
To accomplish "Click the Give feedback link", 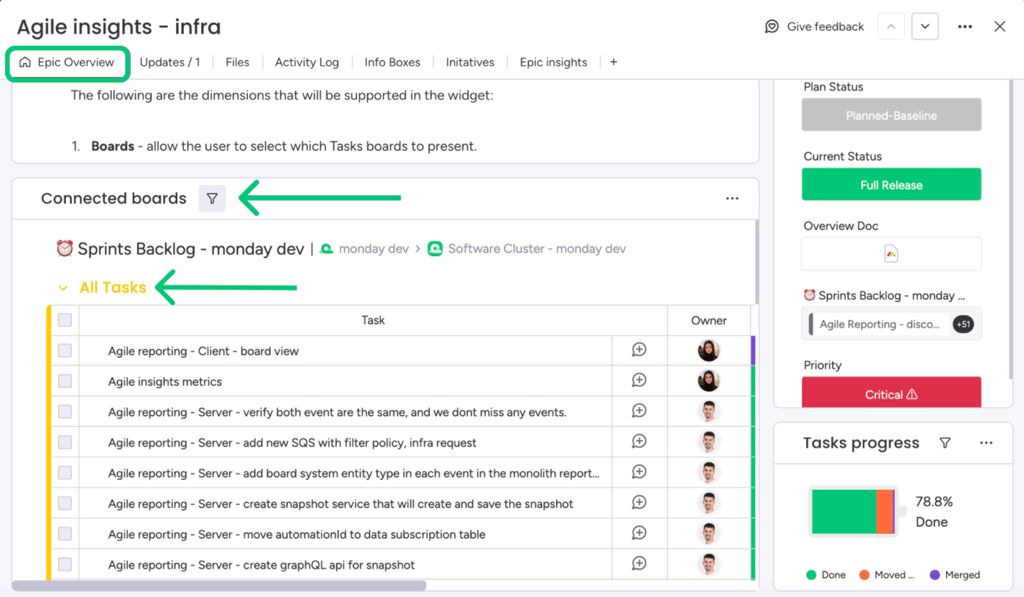I will pos(825,27).
